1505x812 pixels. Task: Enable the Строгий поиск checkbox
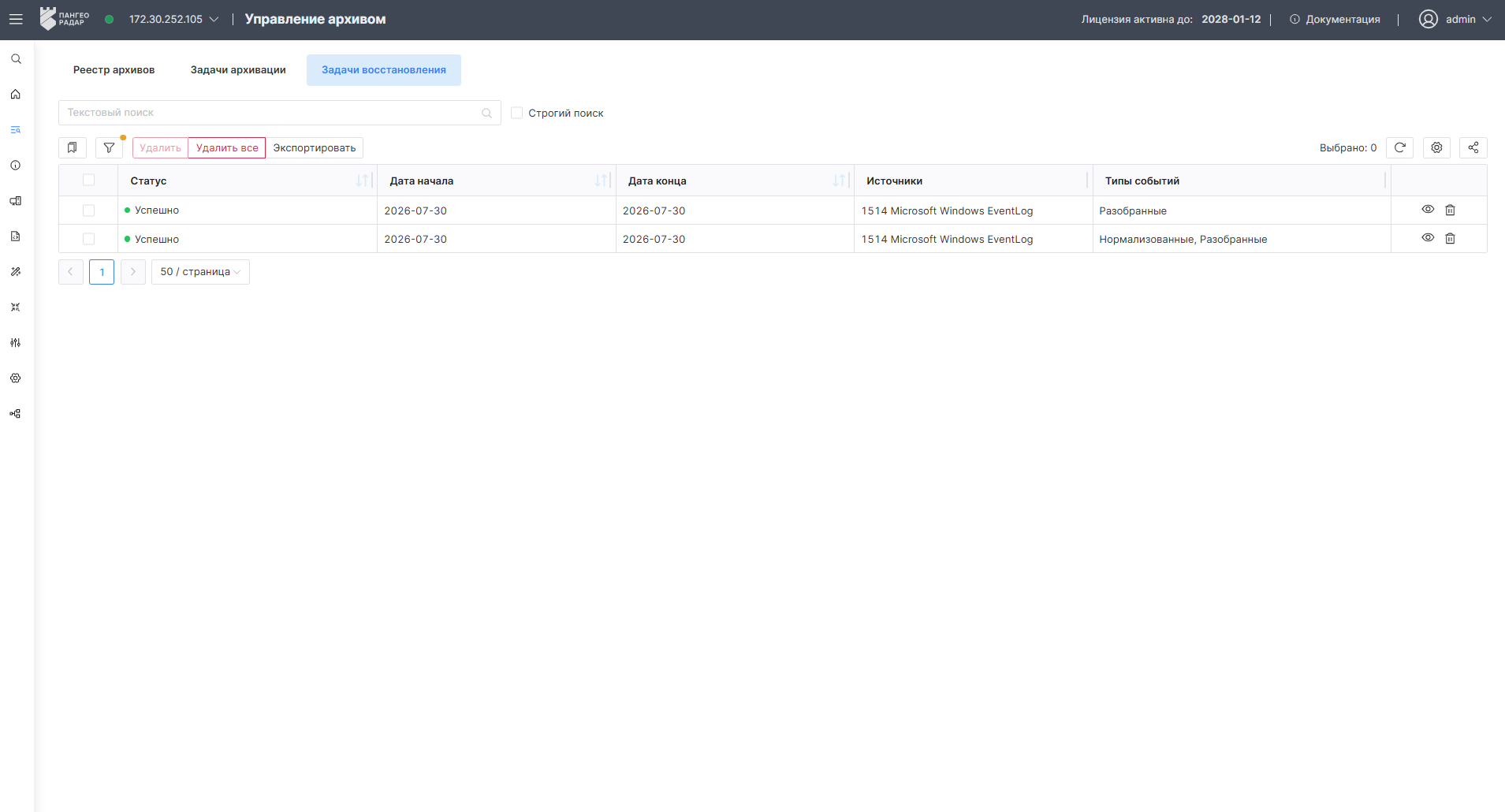517,113
